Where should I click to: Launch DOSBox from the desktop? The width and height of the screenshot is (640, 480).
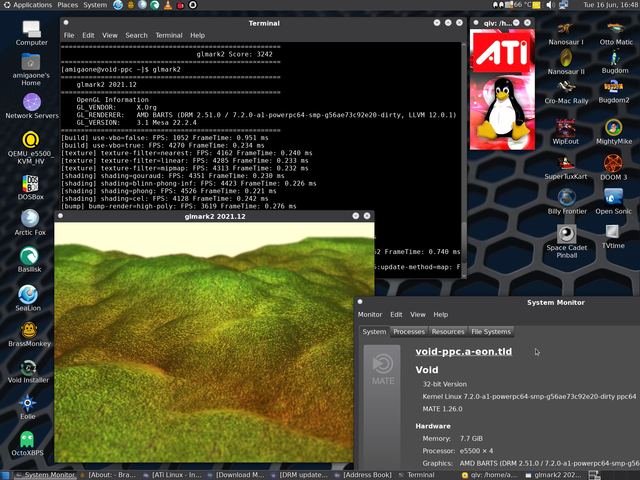(x=31, y=187)
